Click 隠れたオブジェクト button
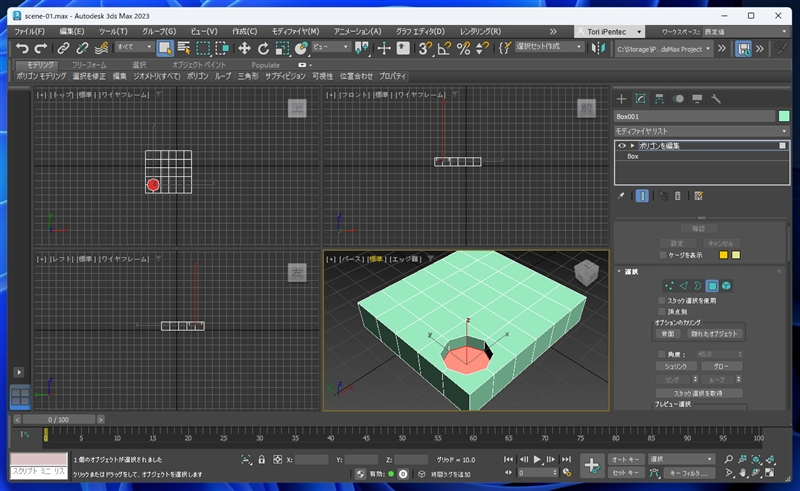 coord(714,334)
